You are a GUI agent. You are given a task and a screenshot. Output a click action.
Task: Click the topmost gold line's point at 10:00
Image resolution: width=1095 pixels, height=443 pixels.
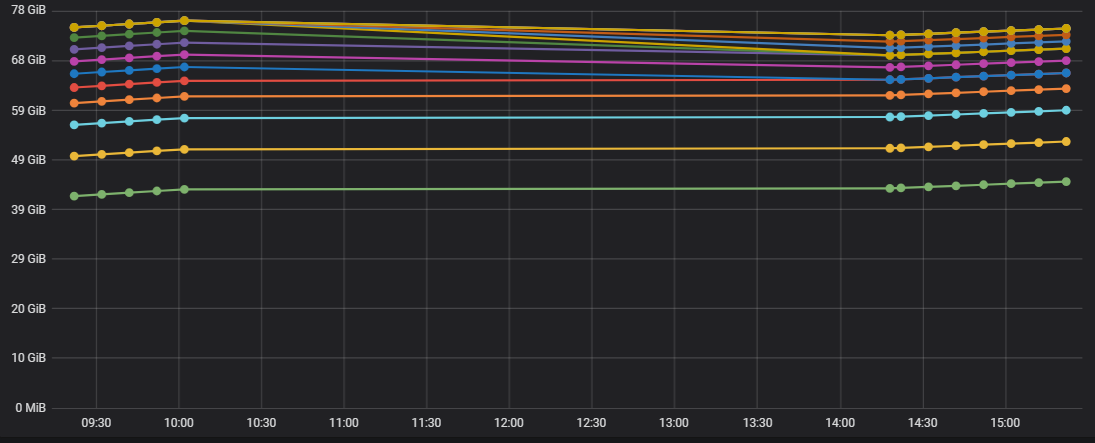(x=184, y=20)
